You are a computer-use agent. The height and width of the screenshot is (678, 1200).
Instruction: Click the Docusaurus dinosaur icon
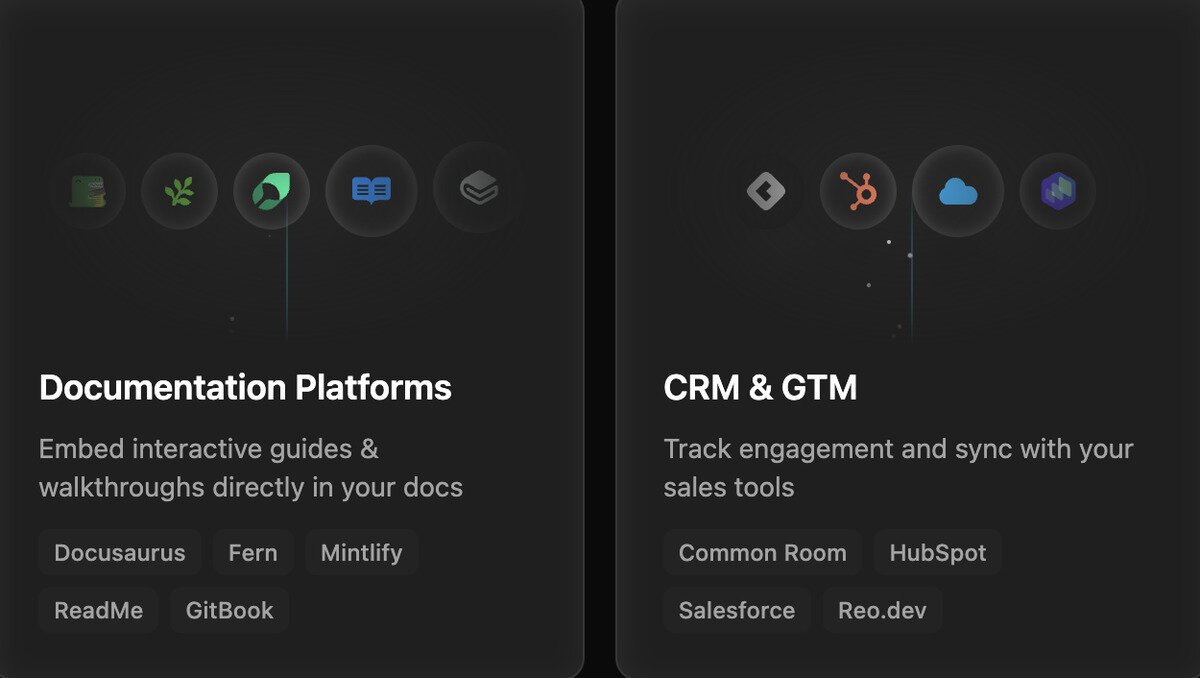(87, 190)
